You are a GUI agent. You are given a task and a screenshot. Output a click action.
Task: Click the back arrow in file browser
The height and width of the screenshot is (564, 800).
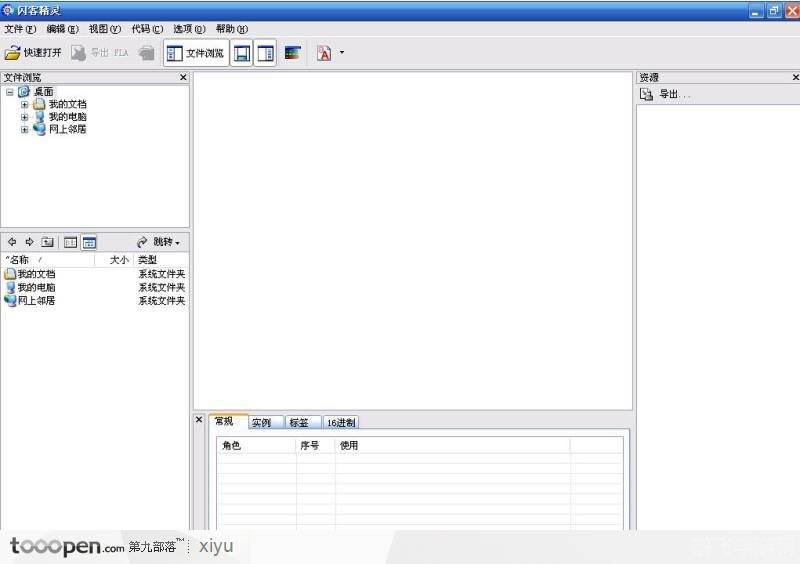pos(12,242)
